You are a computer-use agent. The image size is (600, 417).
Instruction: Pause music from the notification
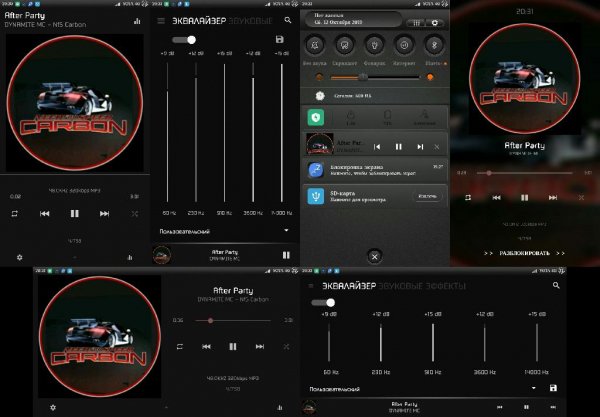coord(399,147)
